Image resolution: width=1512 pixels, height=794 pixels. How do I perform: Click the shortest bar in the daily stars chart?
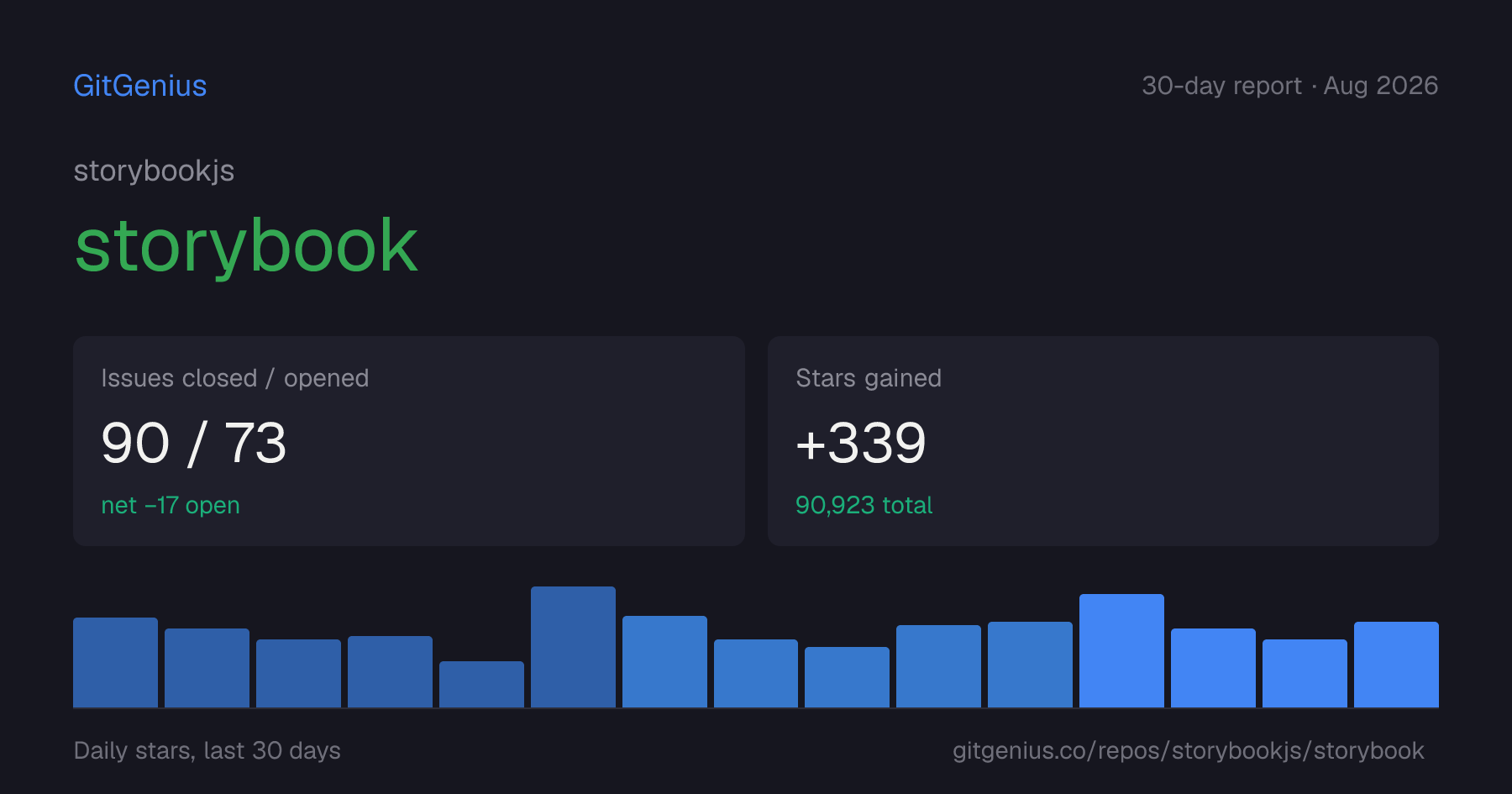[x=481, y=684]
